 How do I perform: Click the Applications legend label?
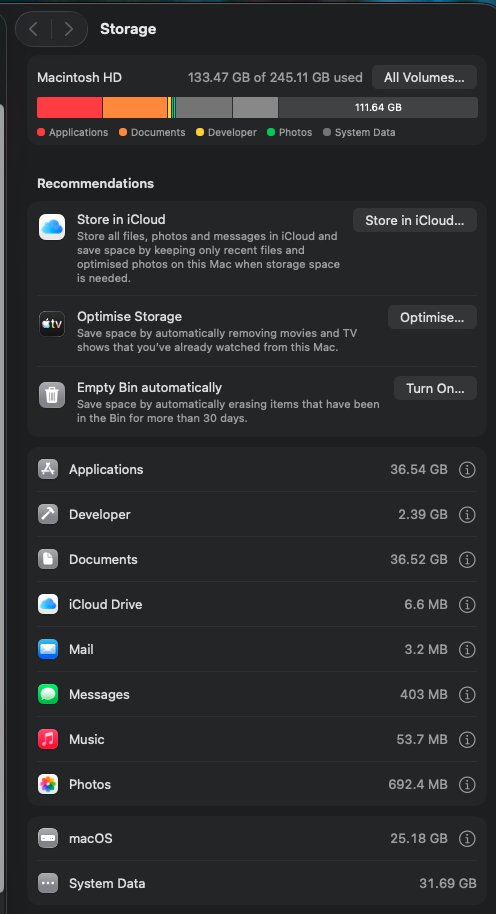pyautogui.click(x=79, y=132)
